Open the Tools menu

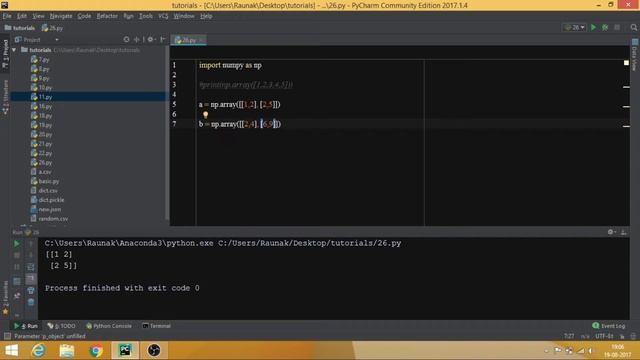pos(145,16)
